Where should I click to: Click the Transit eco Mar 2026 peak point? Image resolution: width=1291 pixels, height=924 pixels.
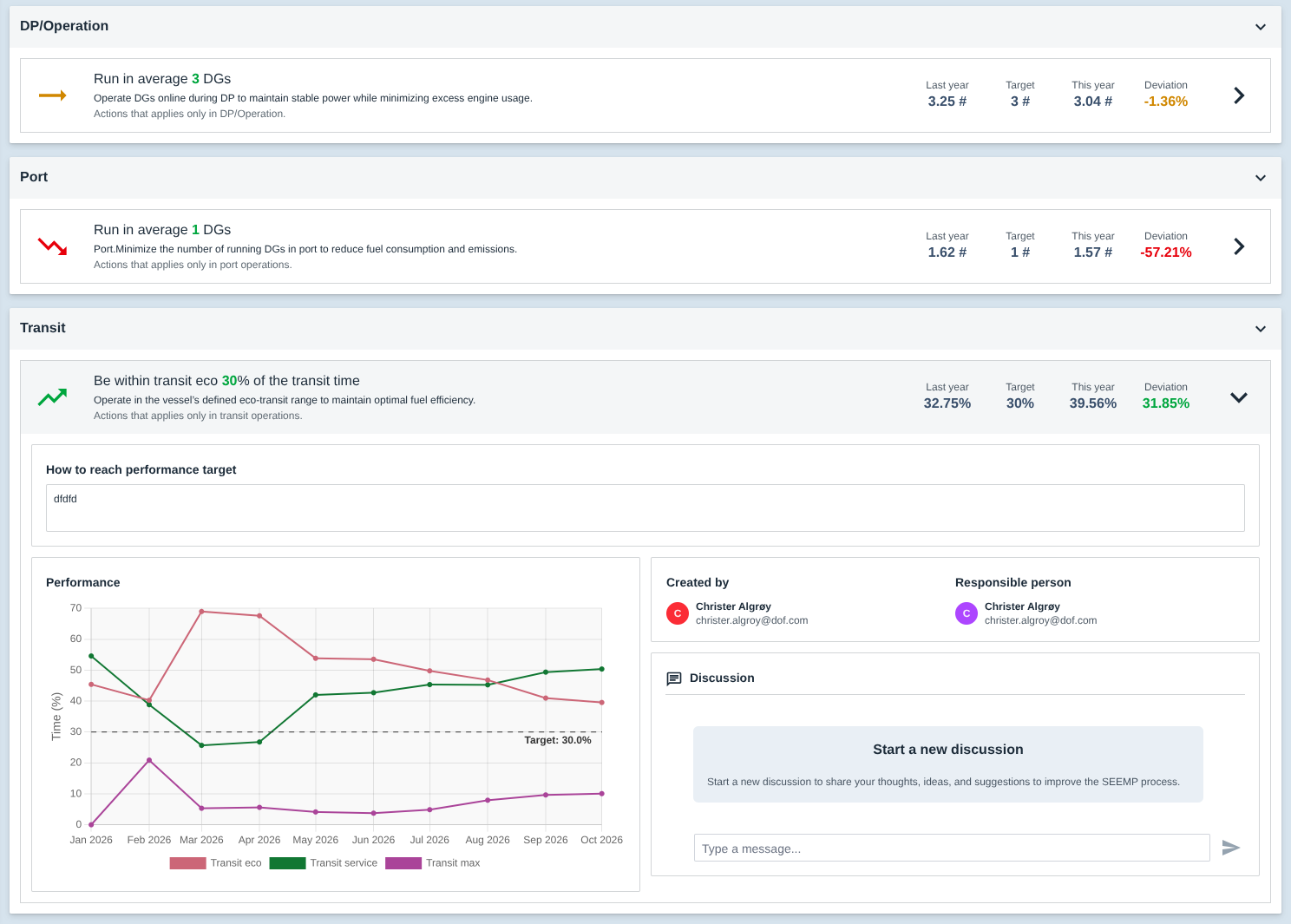coord(201,612)
